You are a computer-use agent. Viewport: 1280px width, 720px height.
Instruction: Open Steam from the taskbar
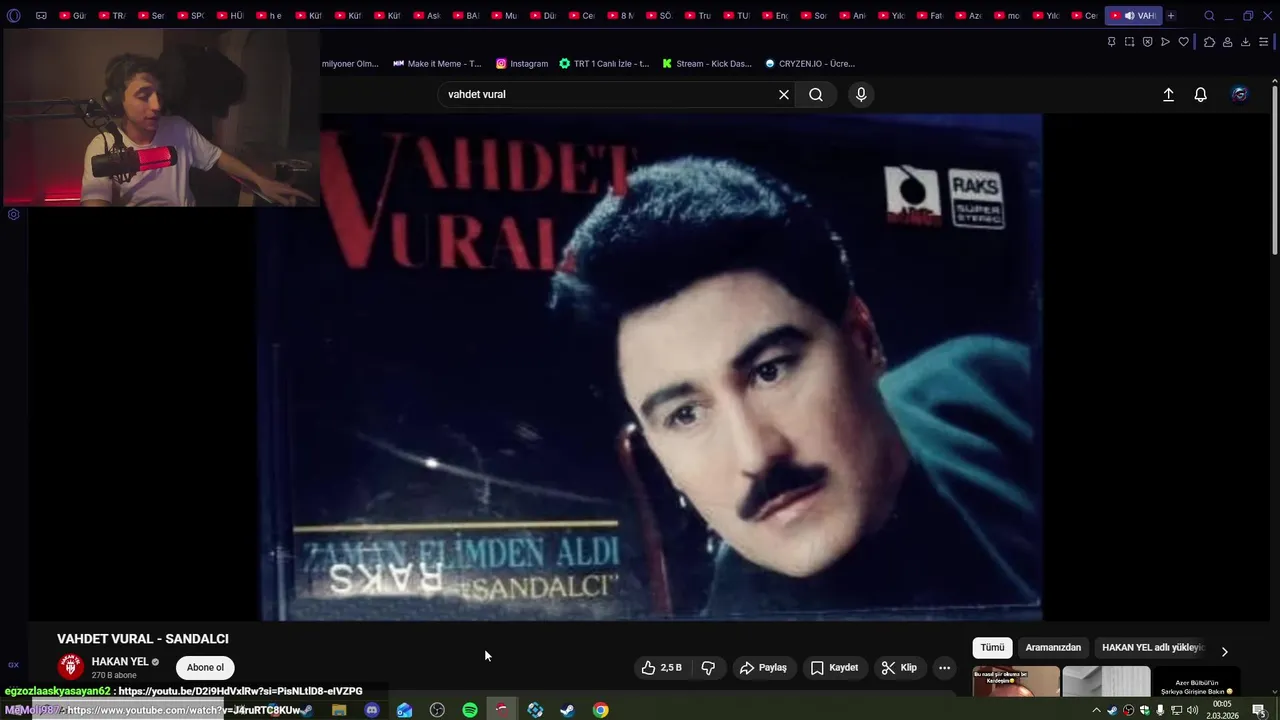click(x=567, y=710)
